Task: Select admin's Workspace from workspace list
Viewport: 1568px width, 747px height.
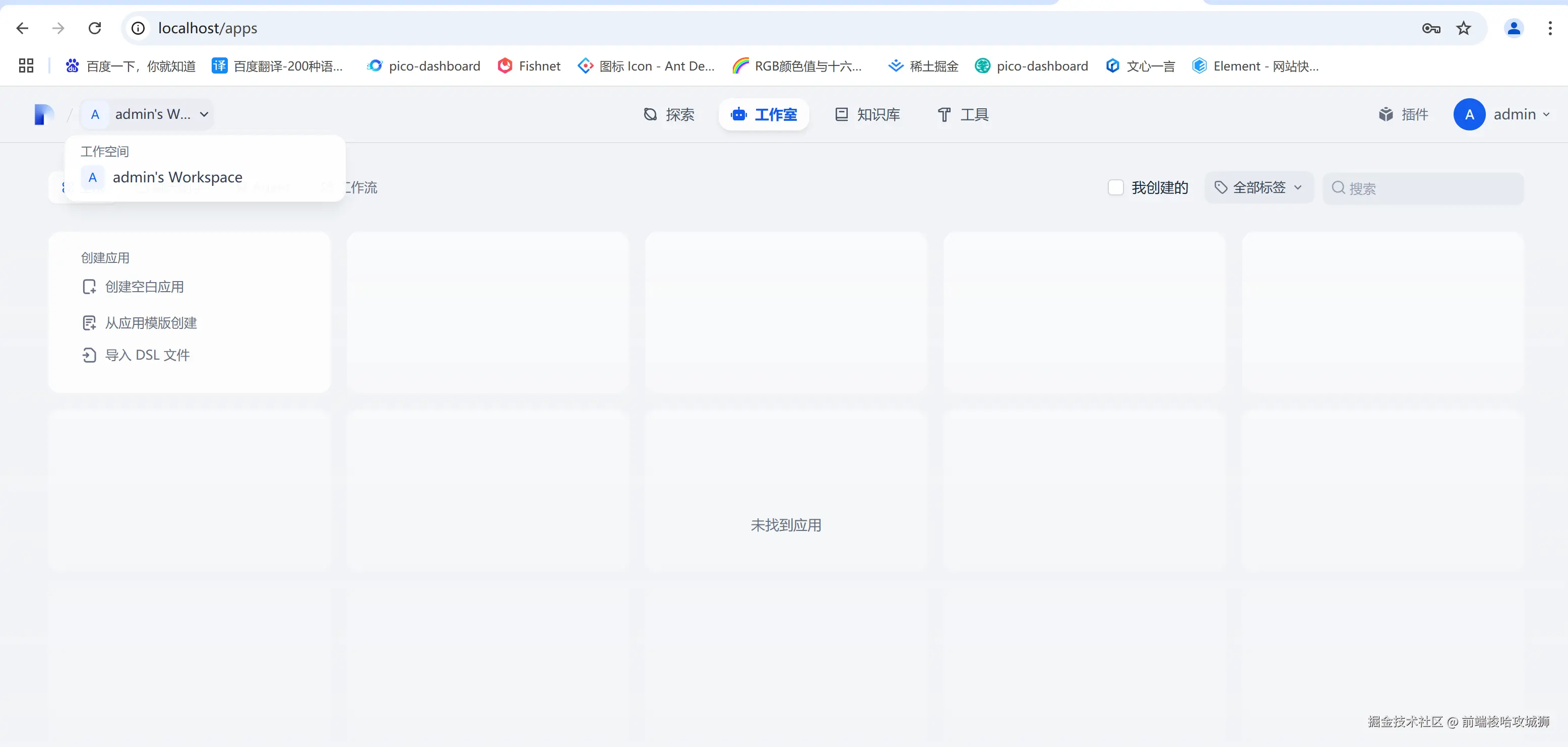Action: point(176,177)
